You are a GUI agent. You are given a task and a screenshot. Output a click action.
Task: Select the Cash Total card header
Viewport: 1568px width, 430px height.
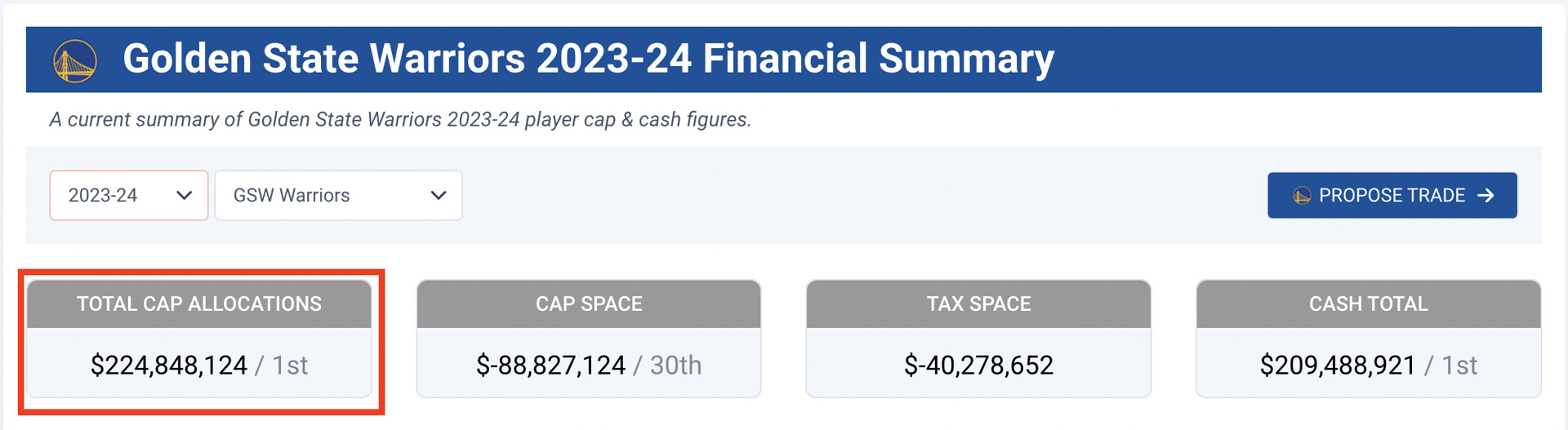click(x=1368, y=304)
